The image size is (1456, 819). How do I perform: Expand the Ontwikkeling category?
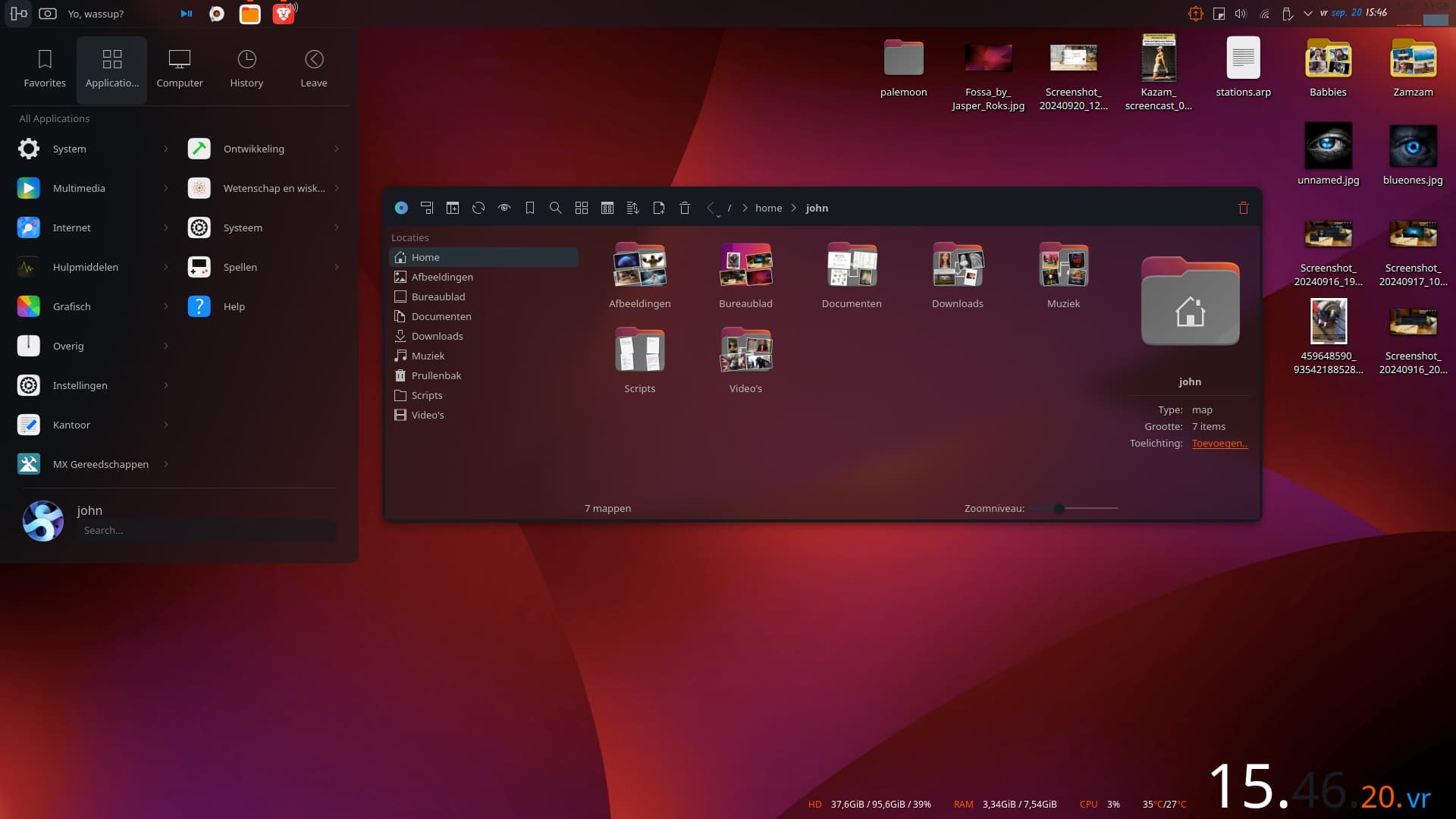[264, 149]
